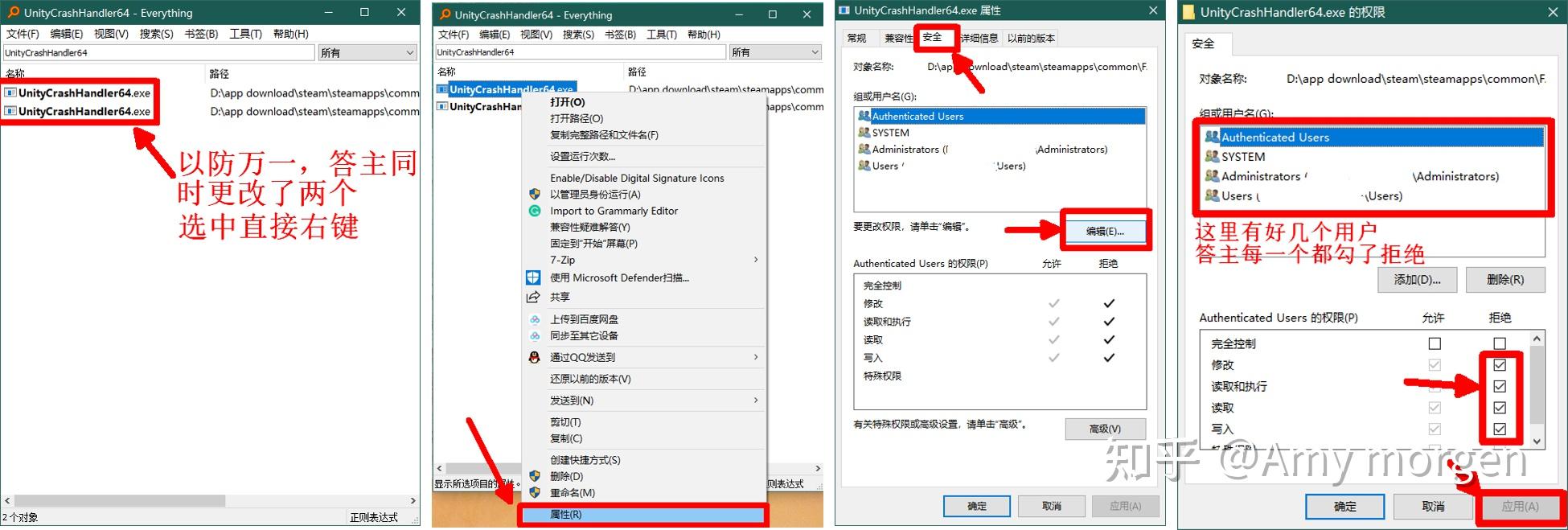This screenshot has height=530, width=1568.
Task: Toggle the 读取 deny checkbox
Action: click(1500, 408)
